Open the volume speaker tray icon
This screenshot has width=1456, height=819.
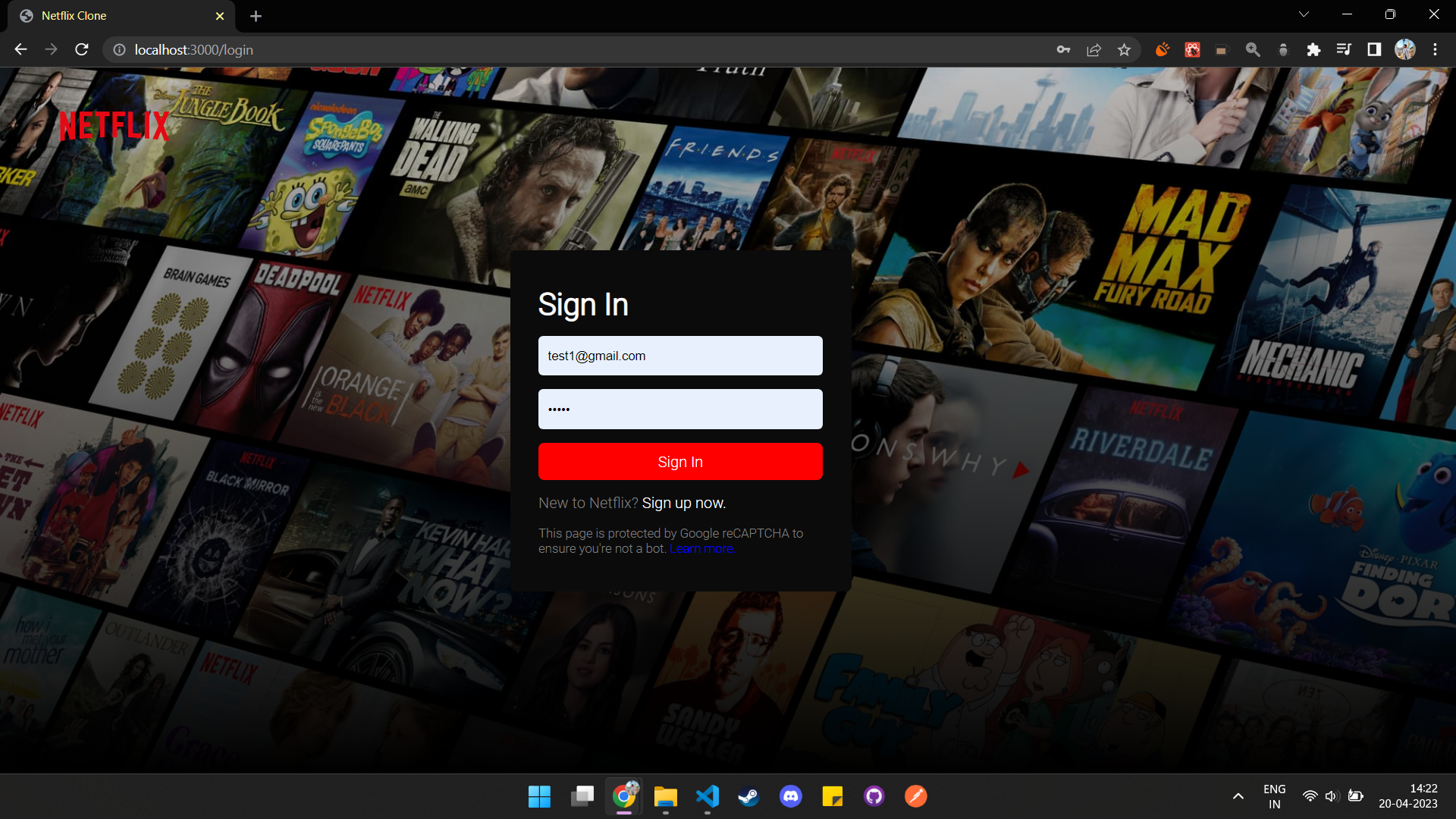click(1332, 796)
